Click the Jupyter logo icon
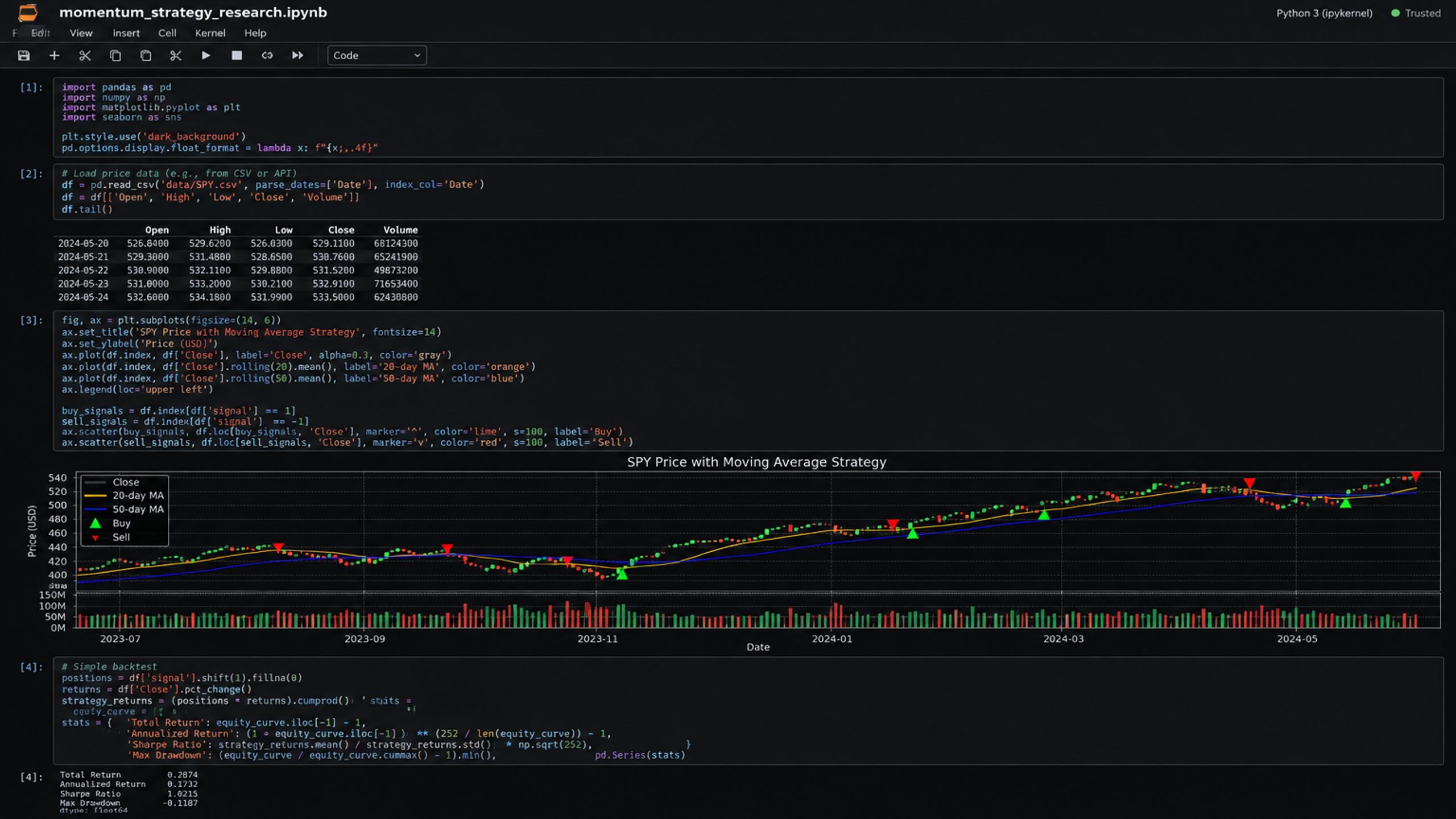This screenshot has height=819, width=1456. point(28,13)
